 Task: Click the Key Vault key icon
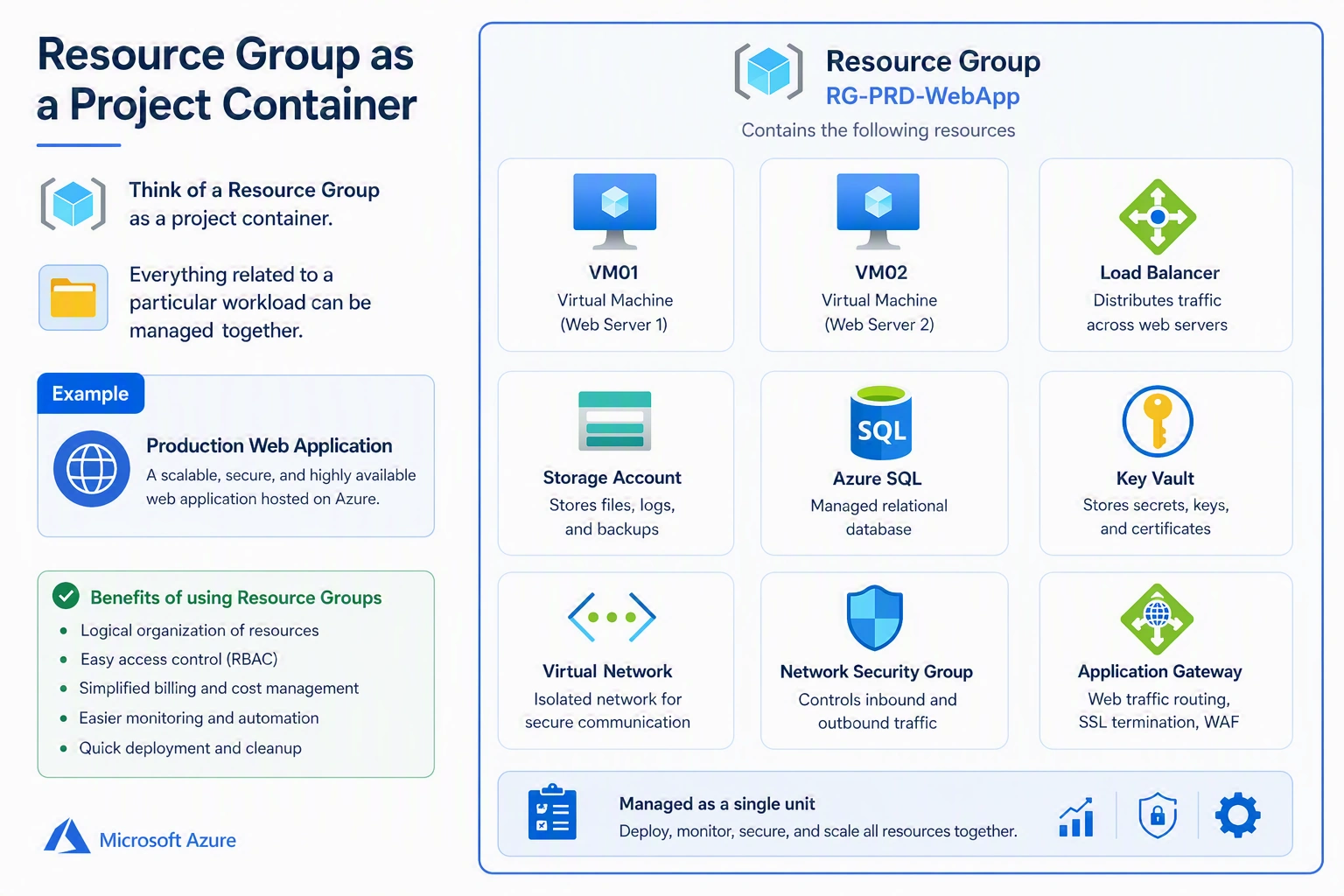(x=1158, y=422)
